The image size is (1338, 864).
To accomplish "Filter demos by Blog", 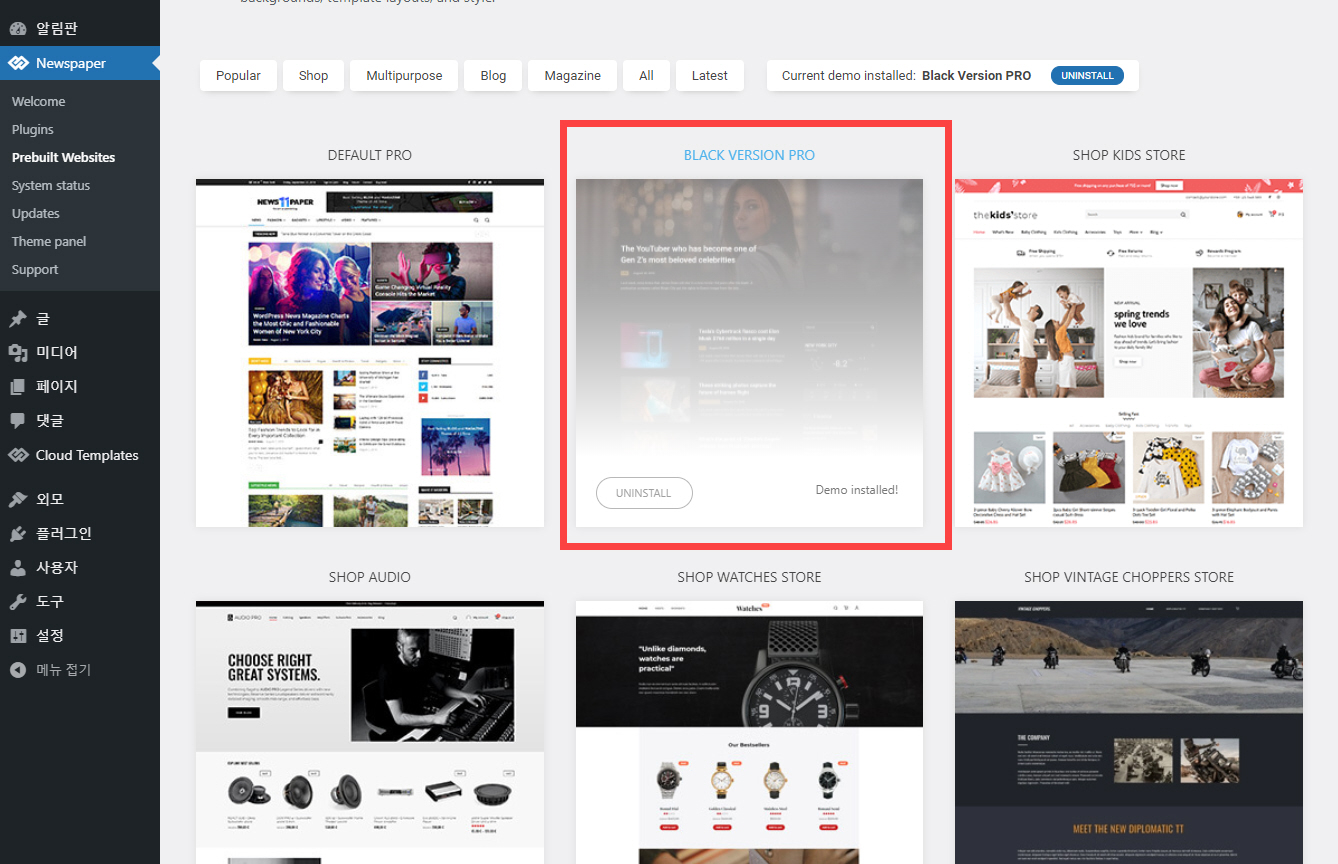I will pos(493,75).
